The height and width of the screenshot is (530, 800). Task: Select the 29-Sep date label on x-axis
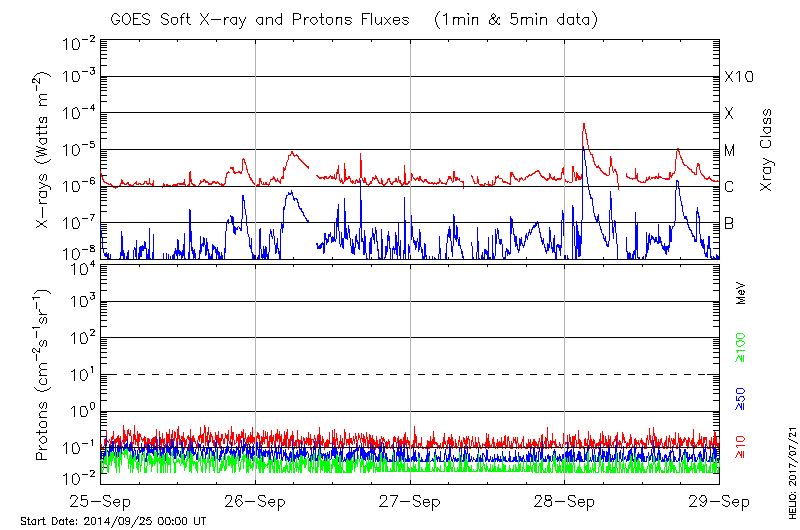pyautogui.click(x=718, y=500)
